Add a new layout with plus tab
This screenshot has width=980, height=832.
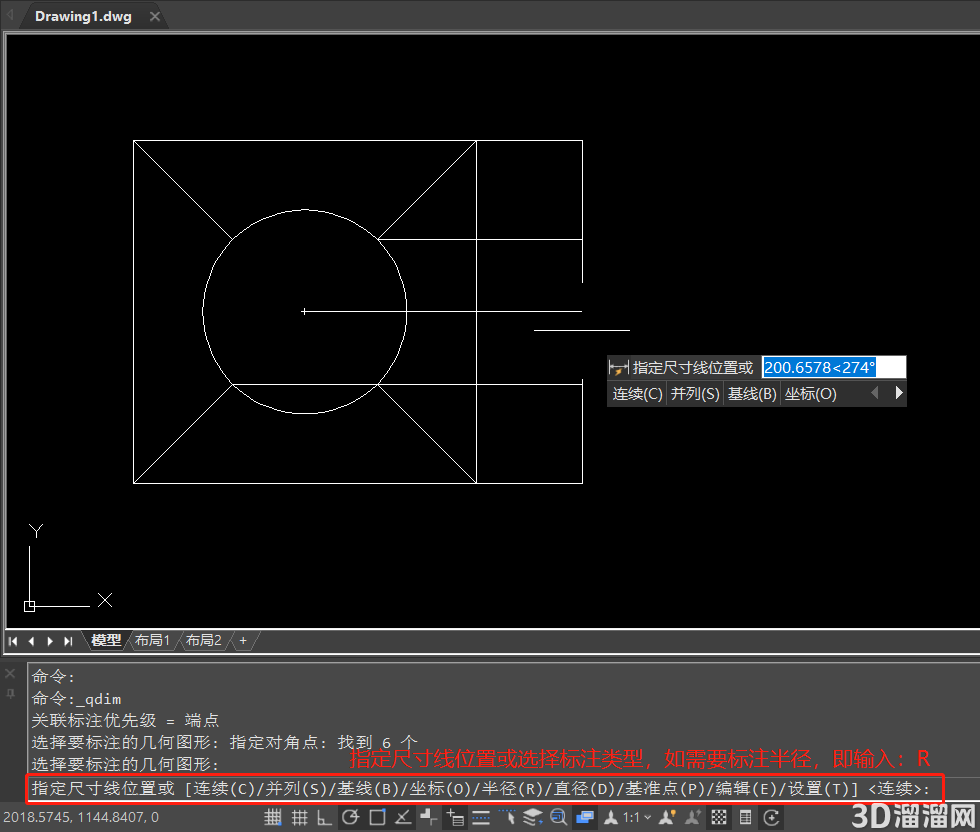pyautogui.click(x=243, y=640)
